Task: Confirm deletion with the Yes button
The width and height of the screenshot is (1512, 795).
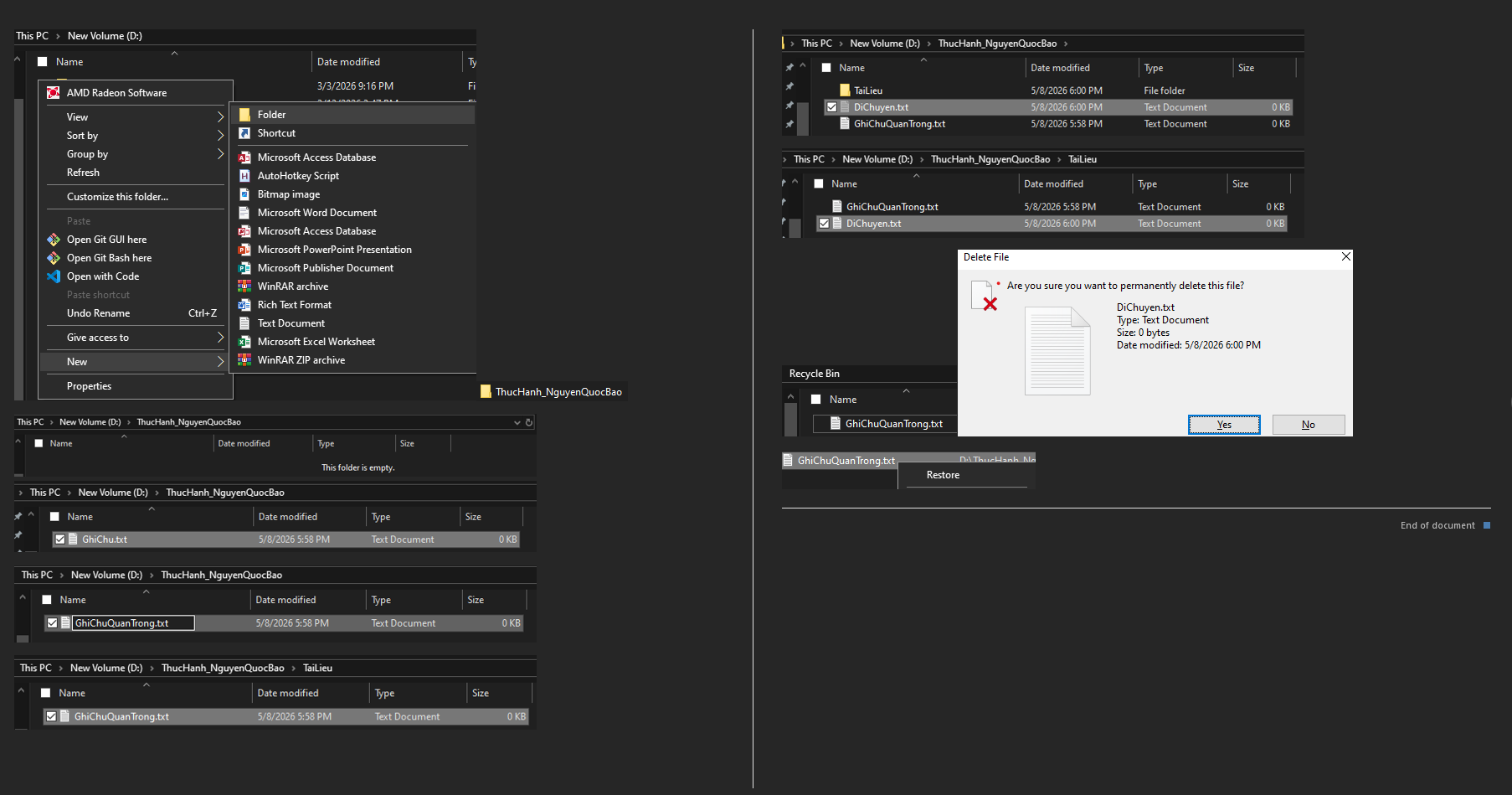Action: (x=1224, y=425)
